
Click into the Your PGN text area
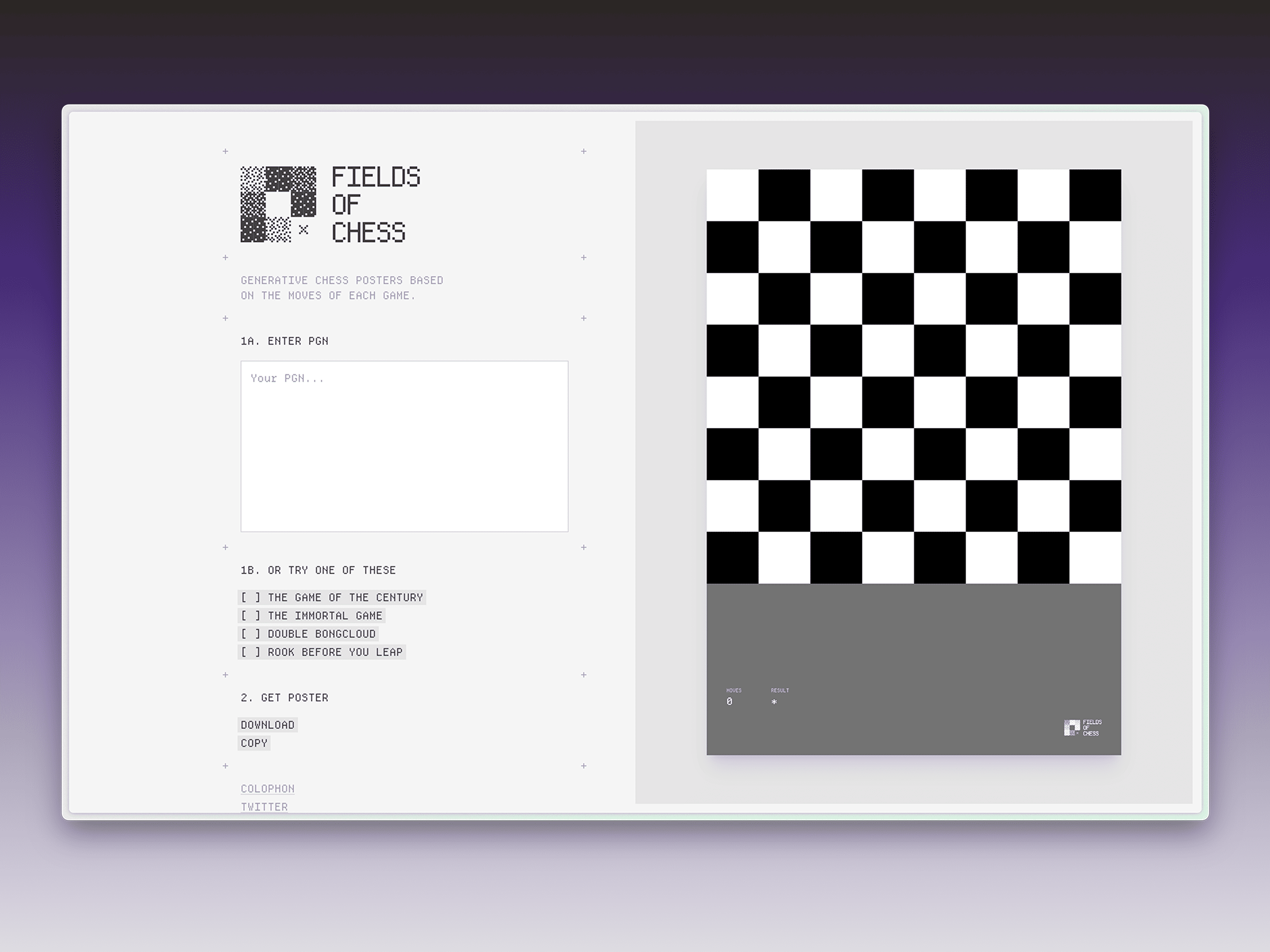point(404,446)
